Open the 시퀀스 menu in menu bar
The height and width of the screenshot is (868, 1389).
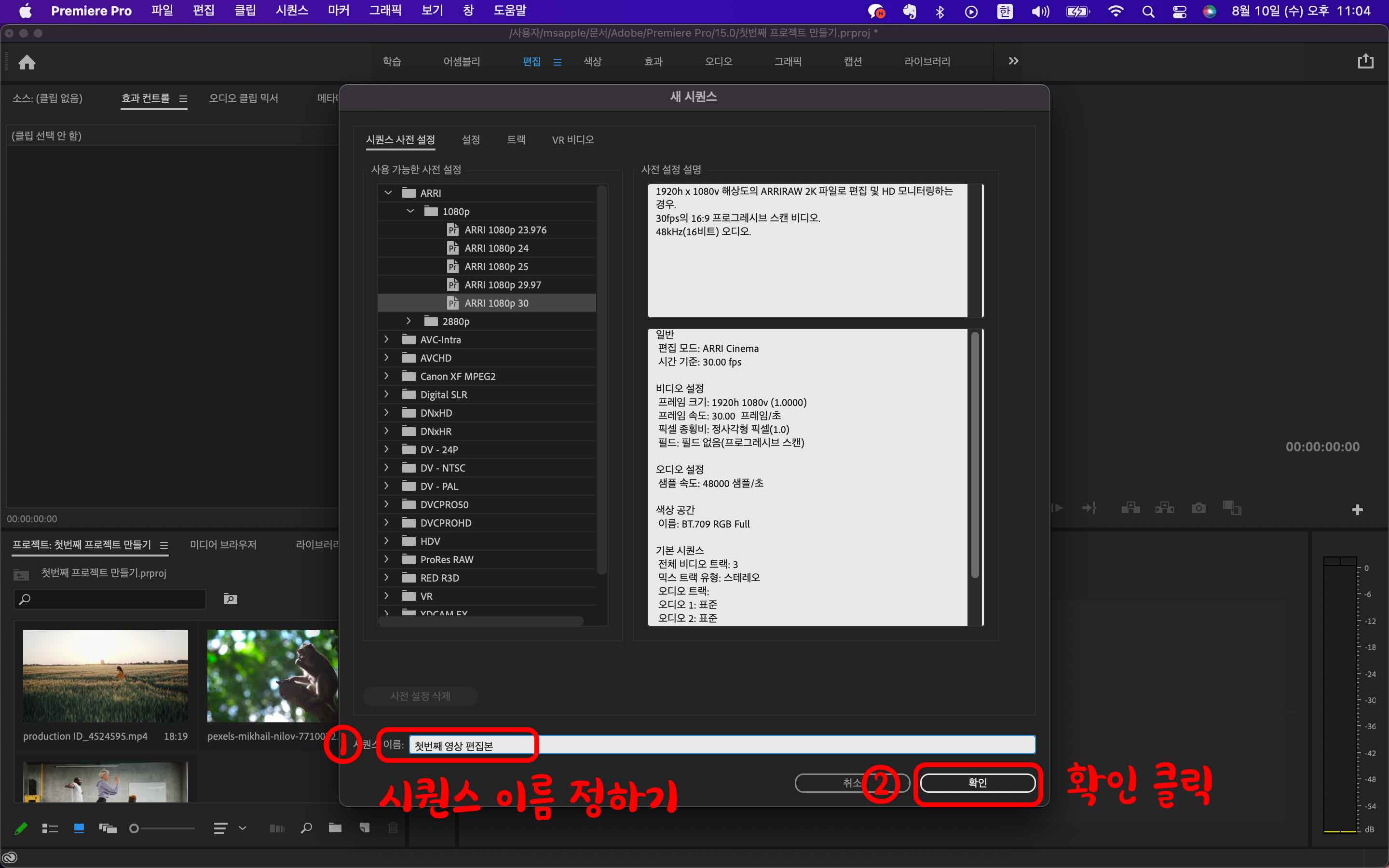pos(292,10)
